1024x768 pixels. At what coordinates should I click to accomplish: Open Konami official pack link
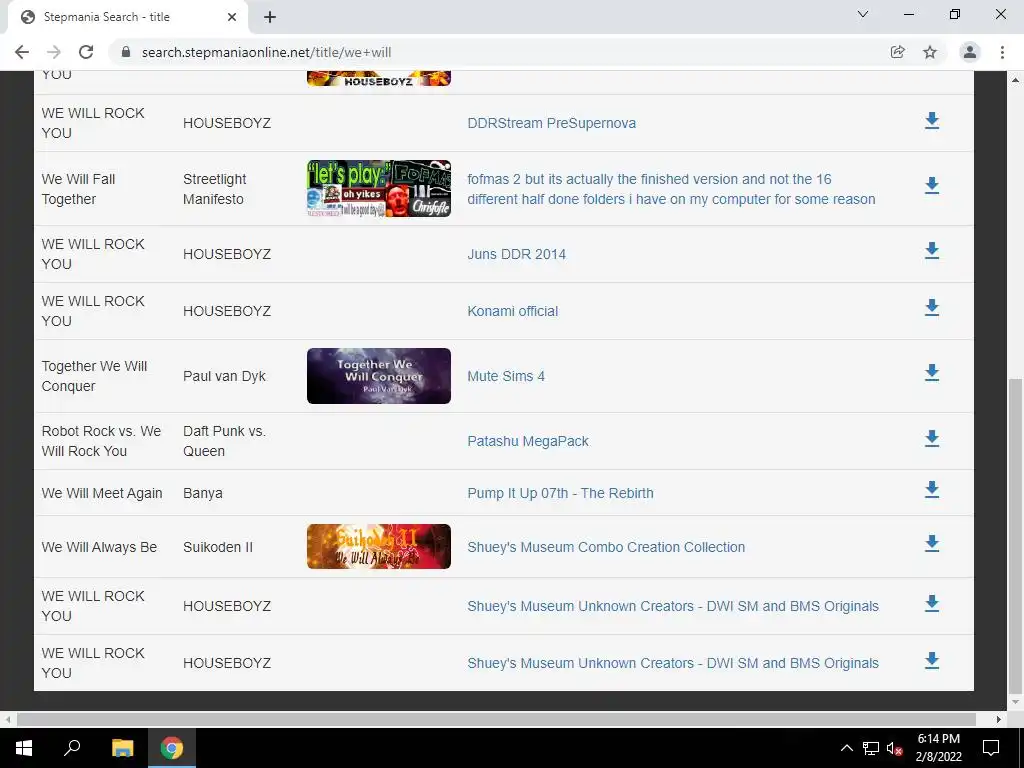(513, 311)
